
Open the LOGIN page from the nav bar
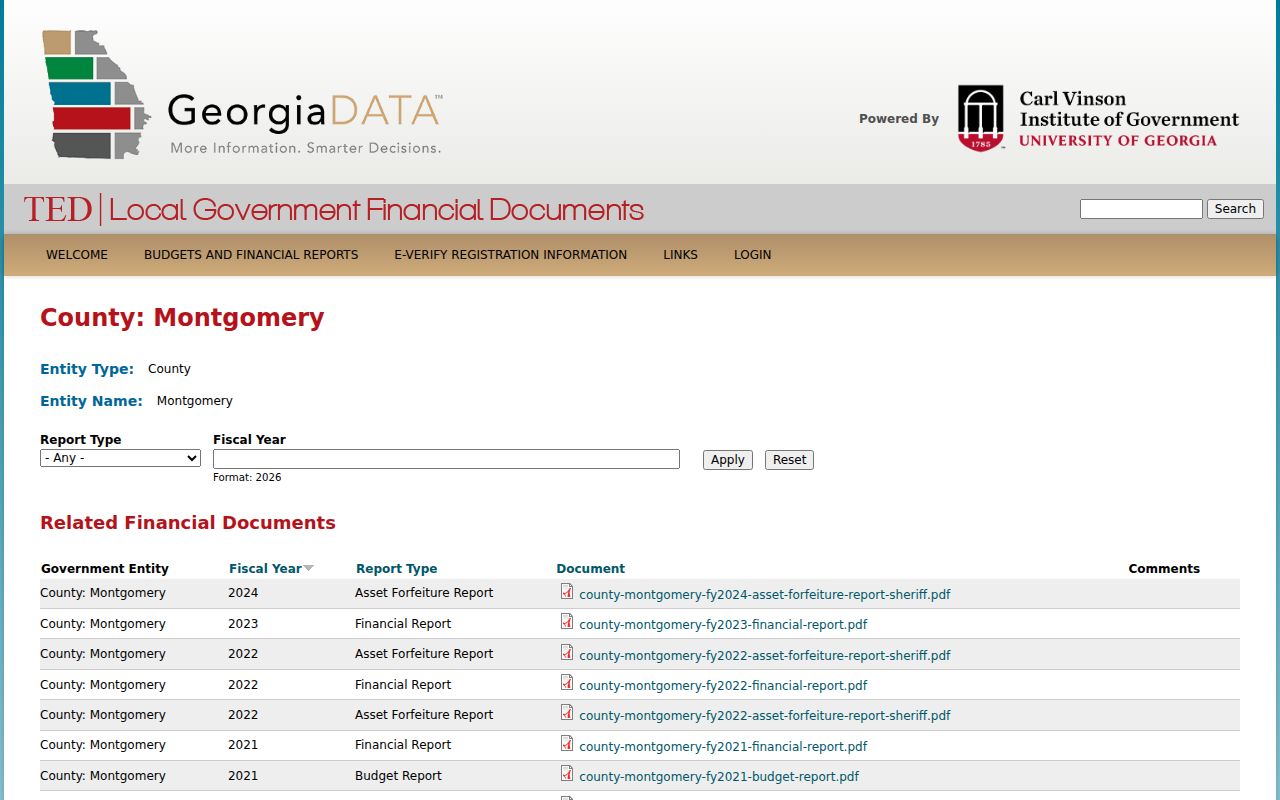click(752, 255)
